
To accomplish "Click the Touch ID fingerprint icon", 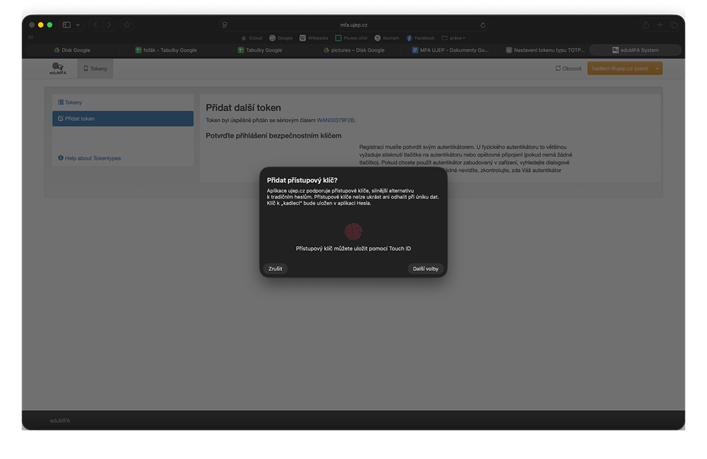I will click(353, 231).
